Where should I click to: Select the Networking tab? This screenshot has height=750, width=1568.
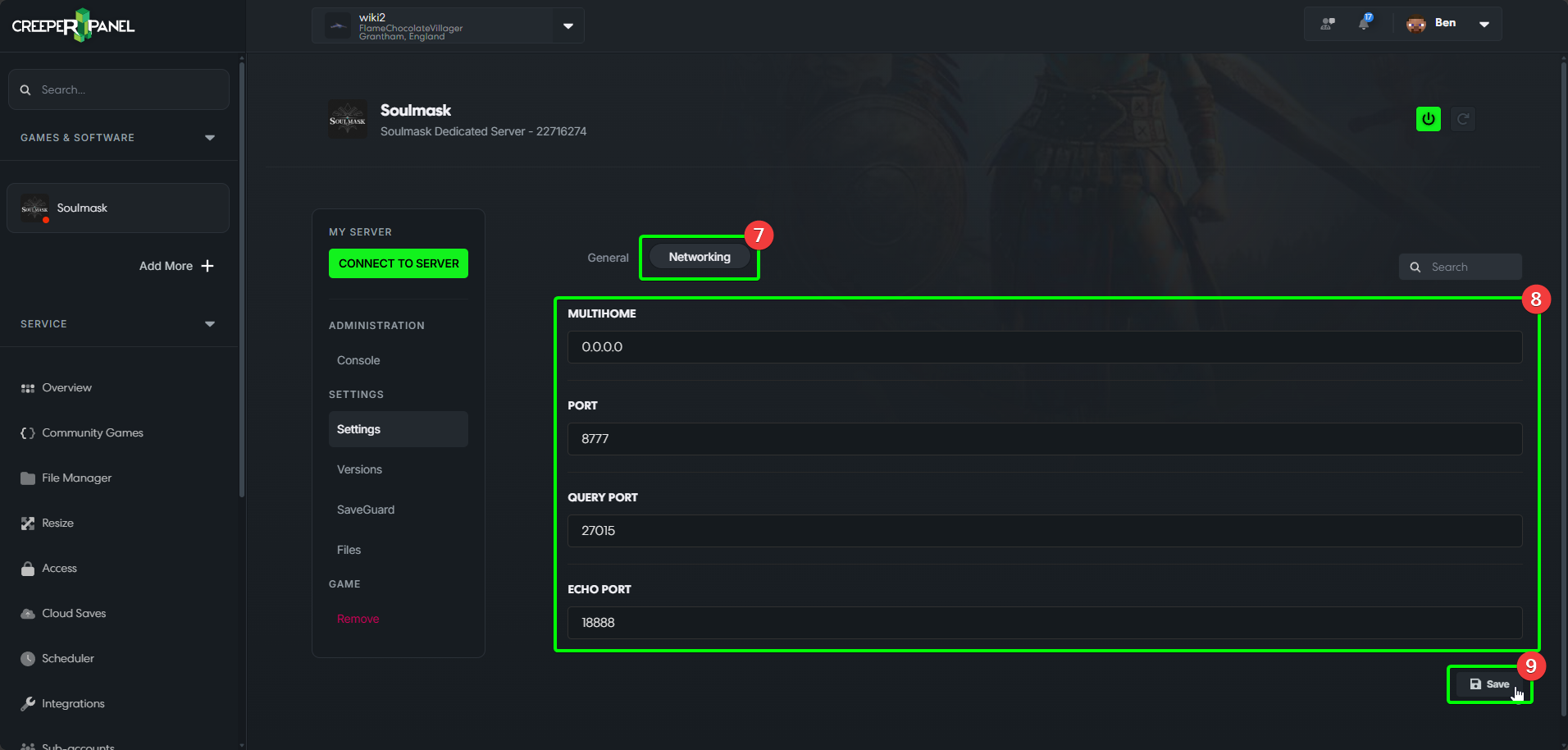(699, 256)
